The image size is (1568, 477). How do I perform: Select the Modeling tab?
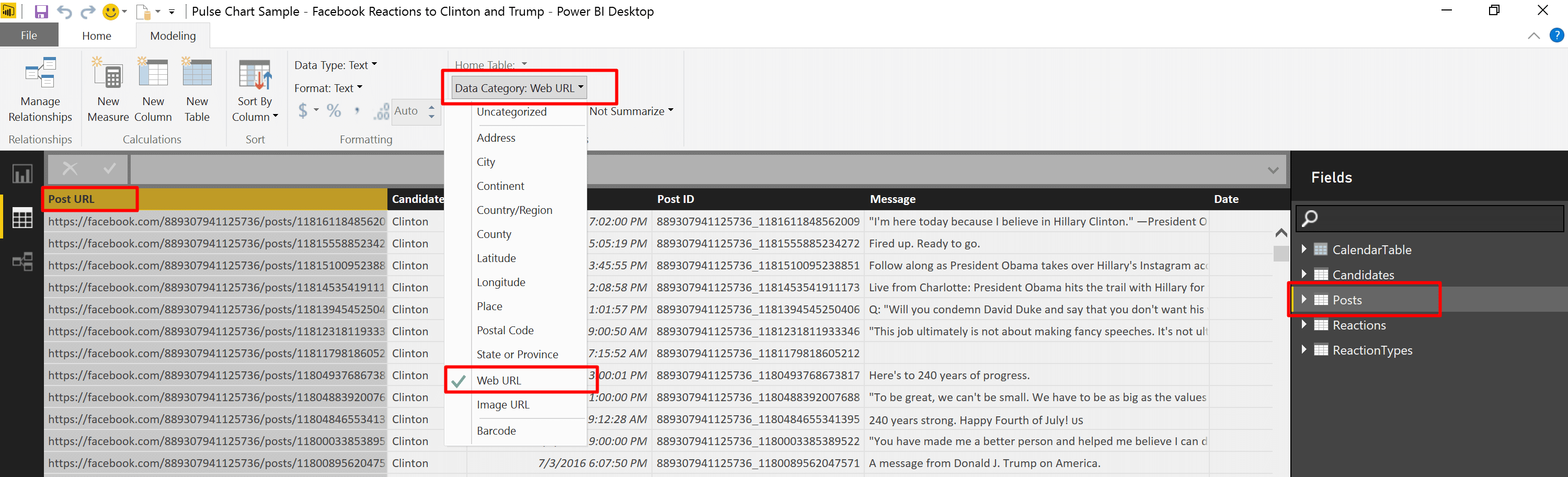point(173,36)
